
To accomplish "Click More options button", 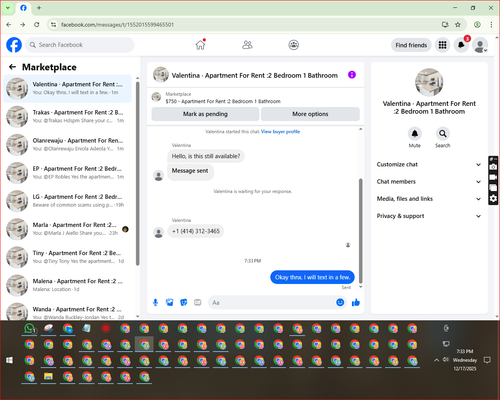I will tap(310, 114).
